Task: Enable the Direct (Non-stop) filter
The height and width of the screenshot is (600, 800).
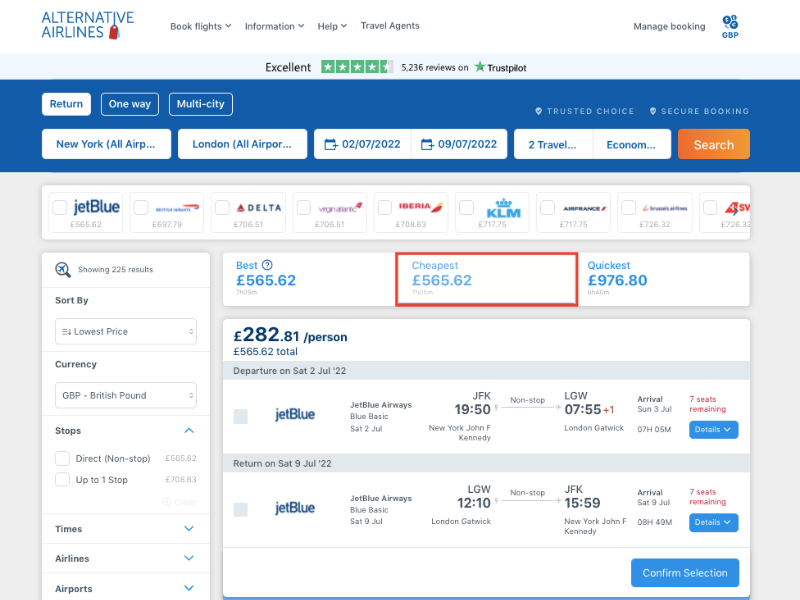Action: pos(62,458)
